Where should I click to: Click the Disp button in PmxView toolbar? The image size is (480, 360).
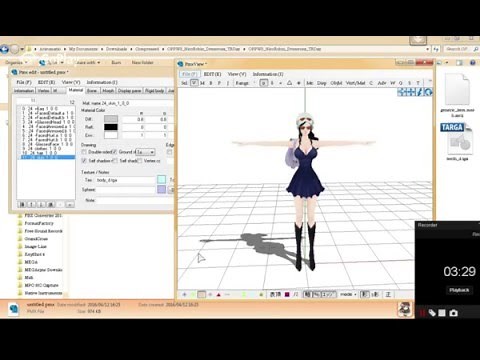click(321, 83)
